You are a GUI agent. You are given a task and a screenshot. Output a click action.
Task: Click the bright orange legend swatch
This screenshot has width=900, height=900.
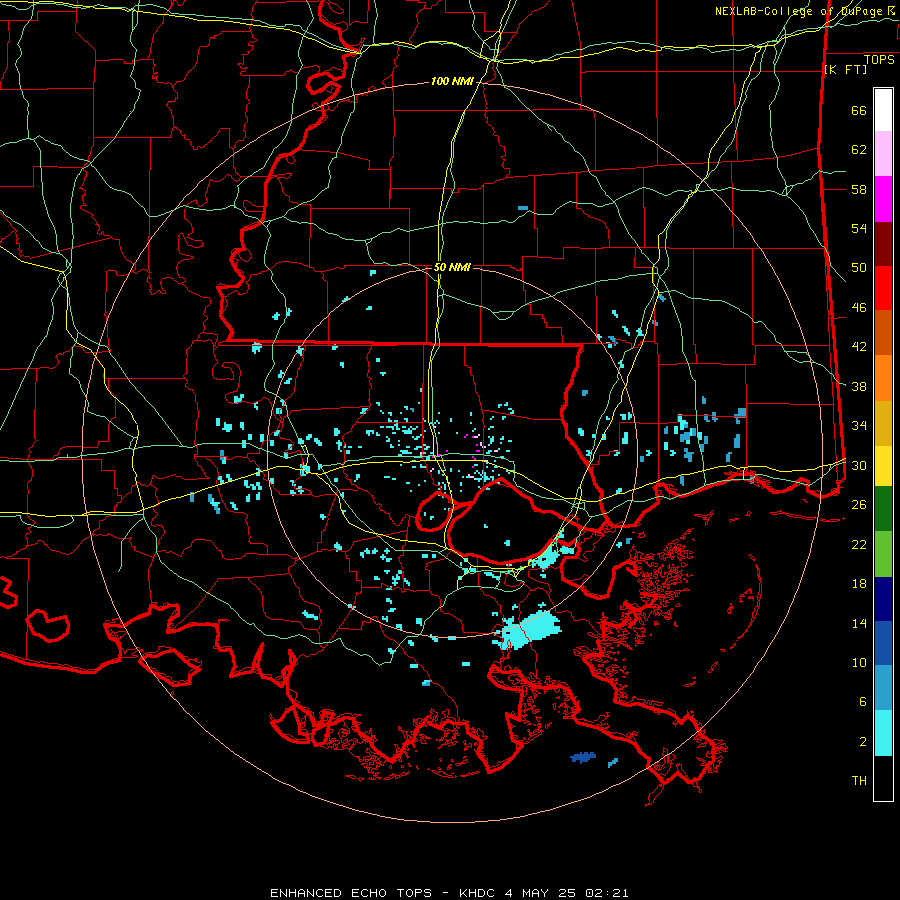click(883, 378)
